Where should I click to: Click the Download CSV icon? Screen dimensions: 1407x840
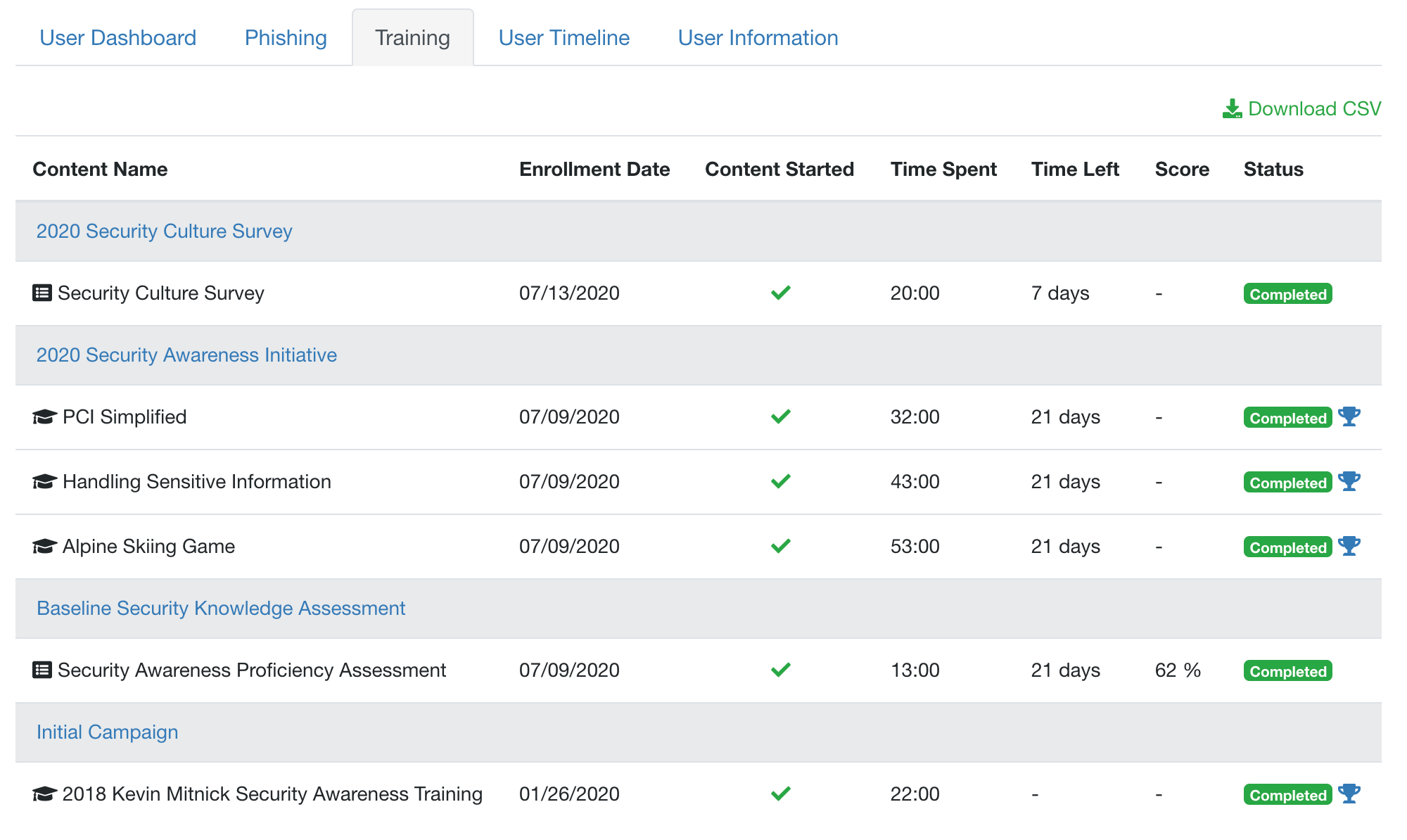coord(1232,108)
